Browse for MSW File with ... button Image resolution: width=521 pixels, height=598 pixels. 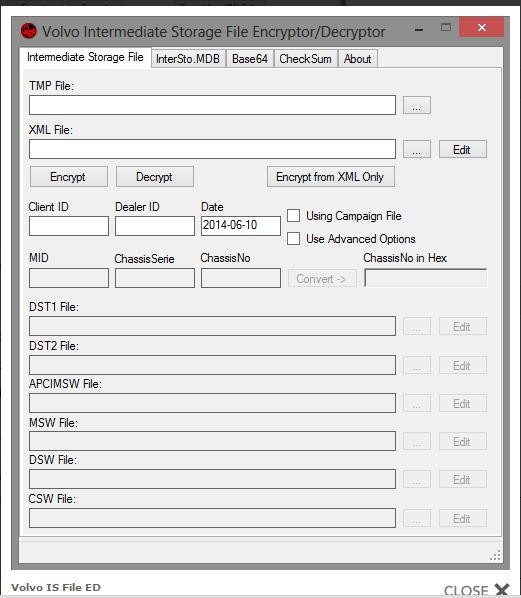click(x=417, y=441)
